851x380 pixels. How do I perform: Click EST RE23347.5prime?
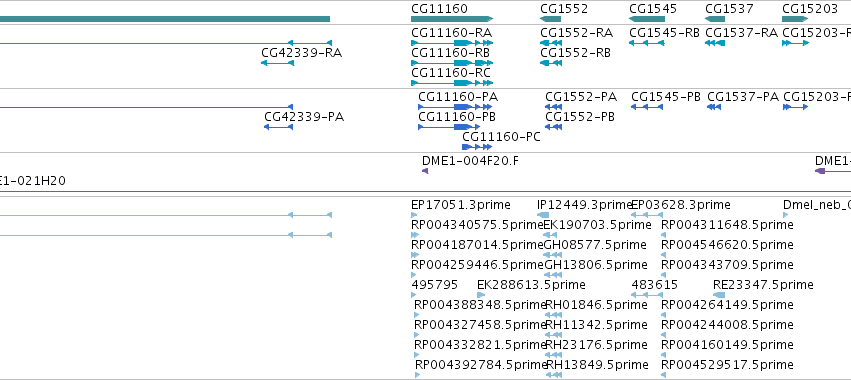coord(763,285)
